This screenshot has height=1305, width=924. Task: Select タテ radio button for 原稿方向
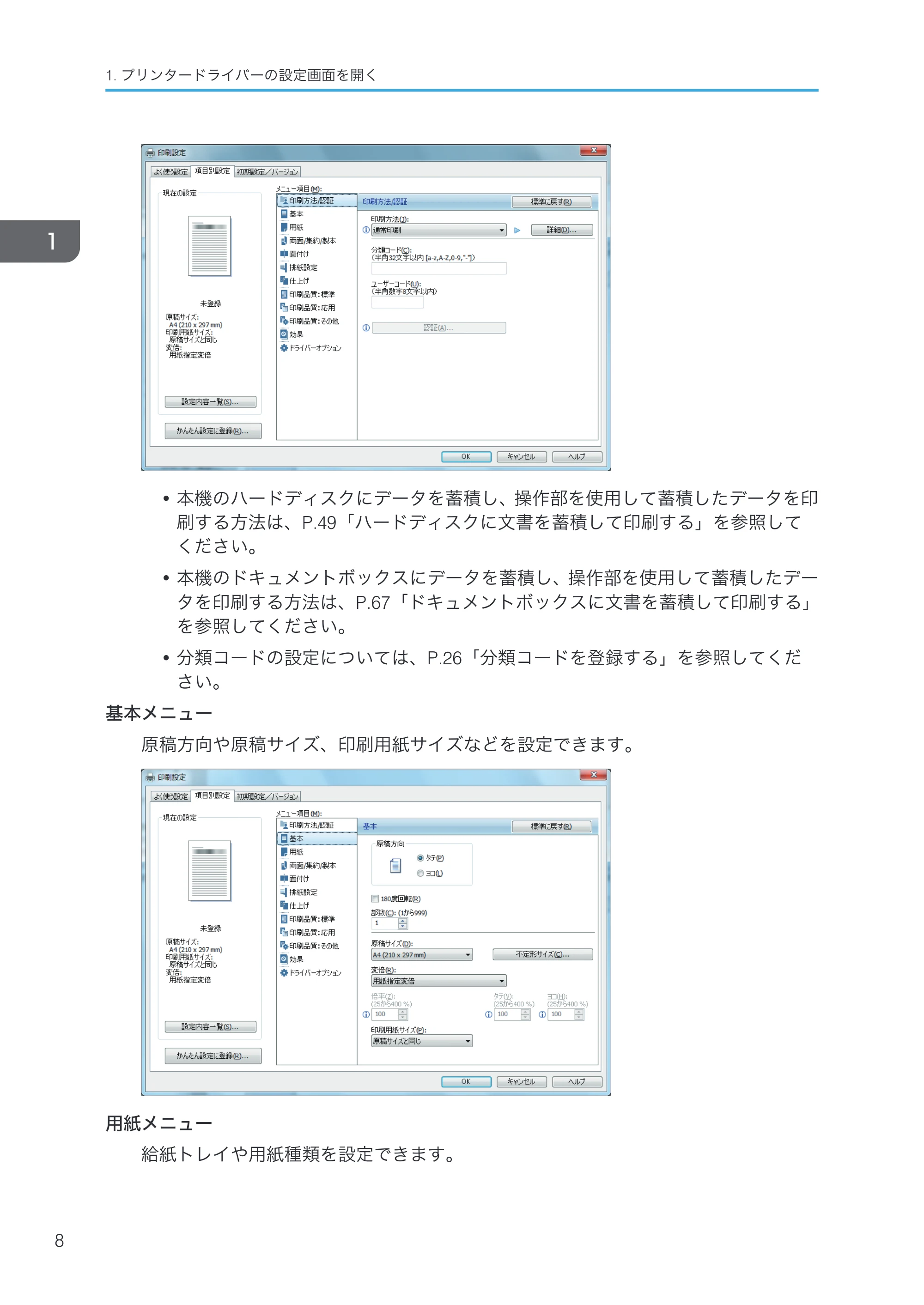click(420, 858)
